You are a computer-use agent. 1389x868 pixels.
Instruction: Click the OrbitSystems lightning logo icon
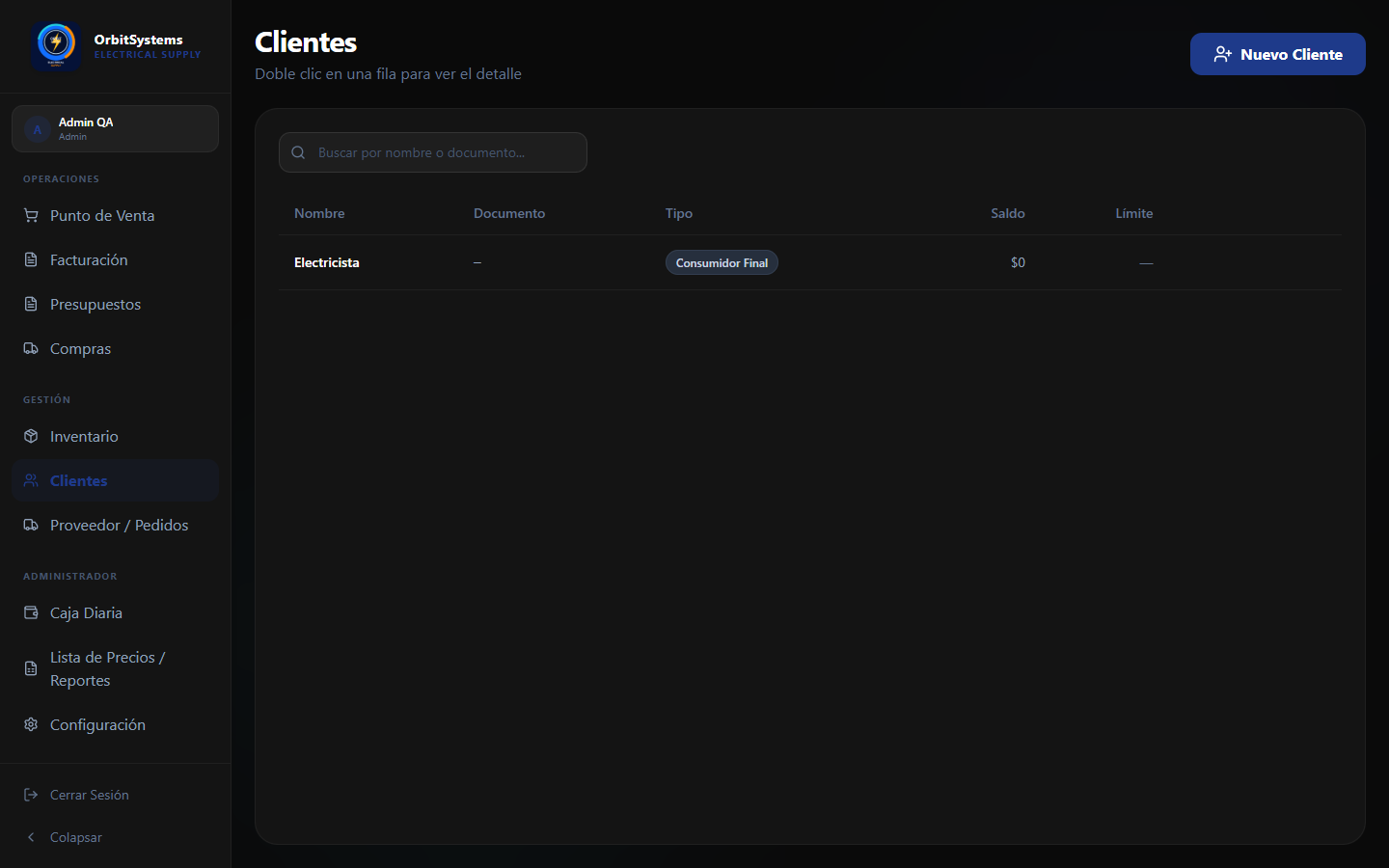[56, 44]
